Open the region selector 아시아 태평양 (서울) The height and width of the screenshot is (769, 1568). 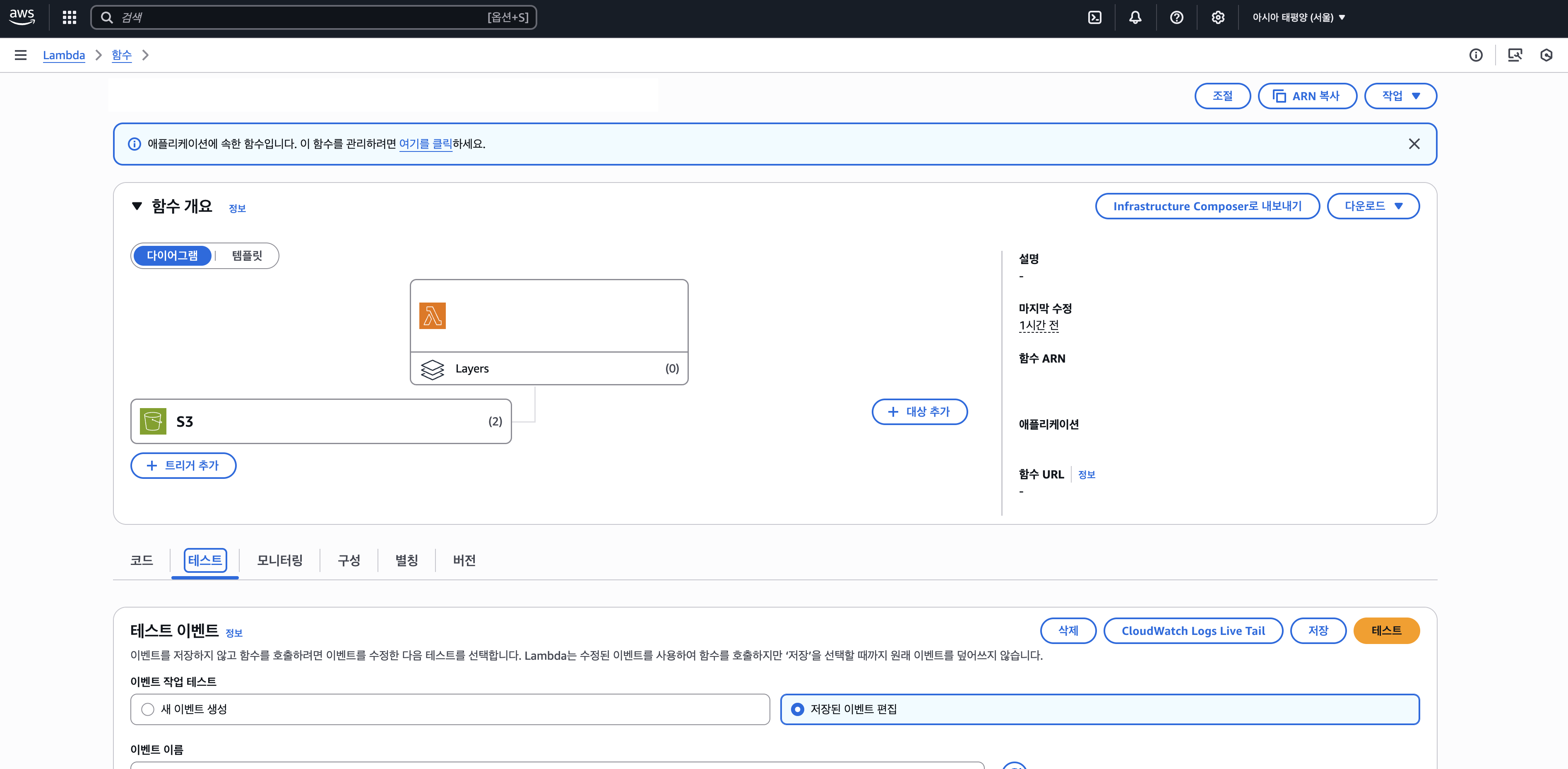(x=1299, y=18)
